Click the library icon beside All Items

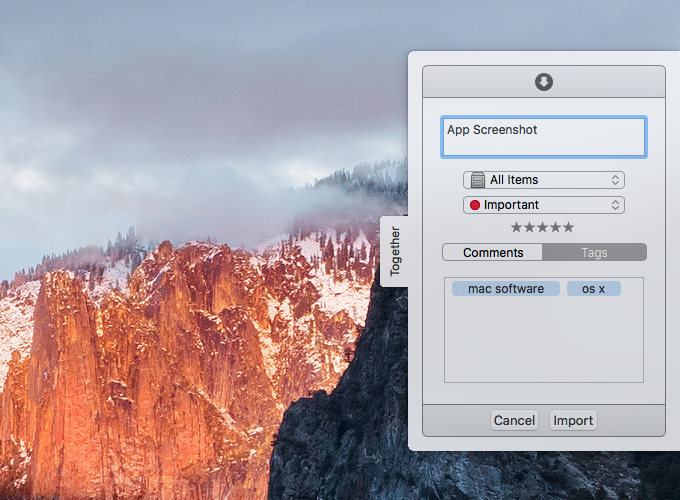(x=477, y=180)
